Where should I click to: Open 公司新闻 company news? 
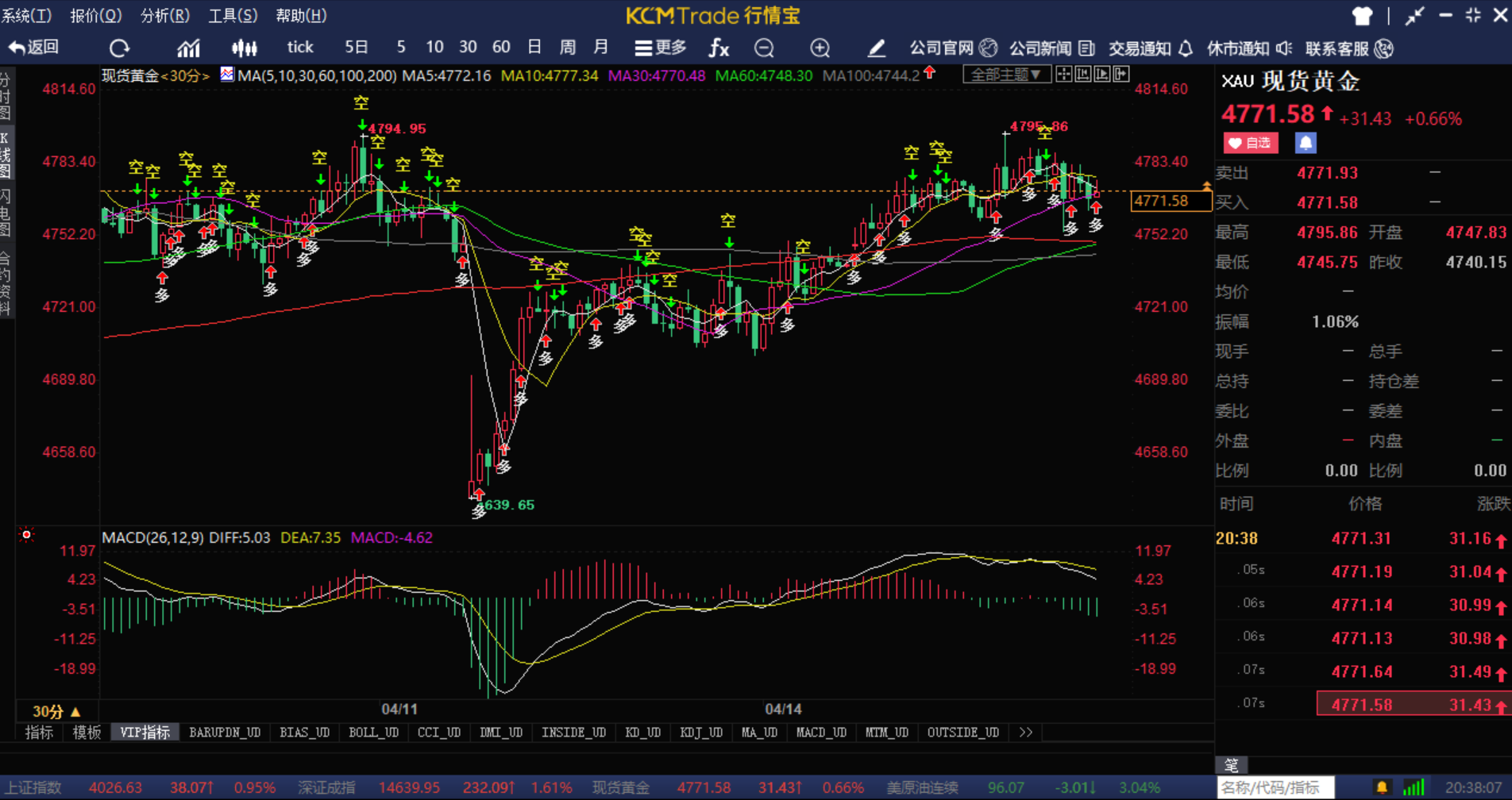(x=1052, y=48)
